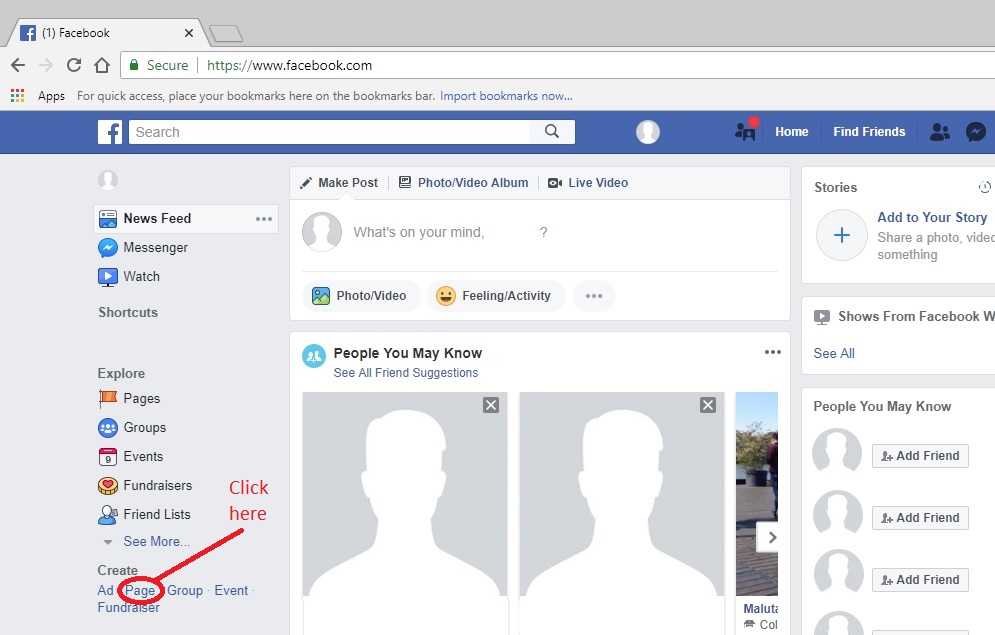Screen dimensions: 995x635
Task: Click Import bookmarks now link
Action: click(x=506, y=96)
